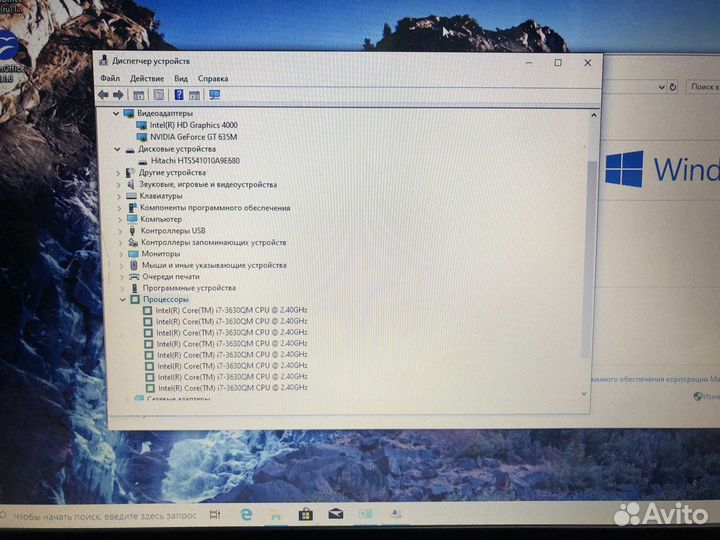The height and width of the screenshot is (540, 720).
Task: Select the Мониторы display icon
Action: (133, 253)
